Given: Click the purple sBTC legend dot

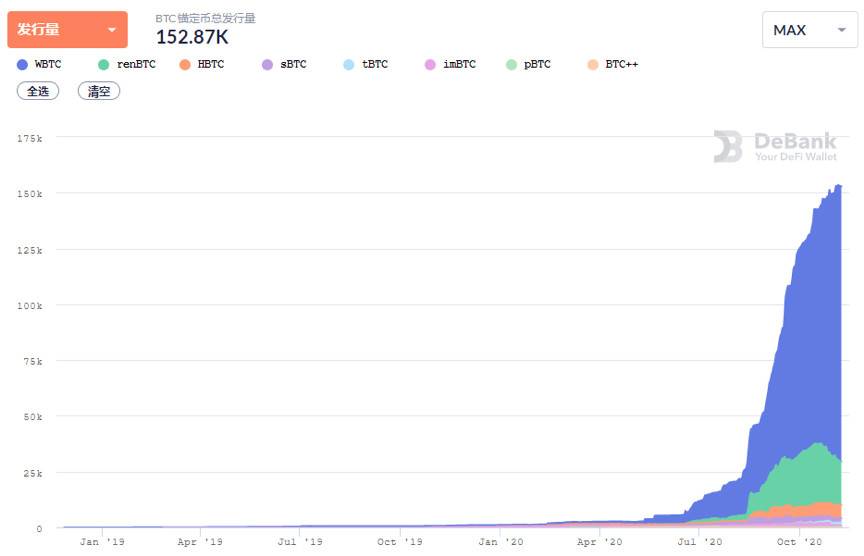Looking at the screenshot, I should click(267, 64).
